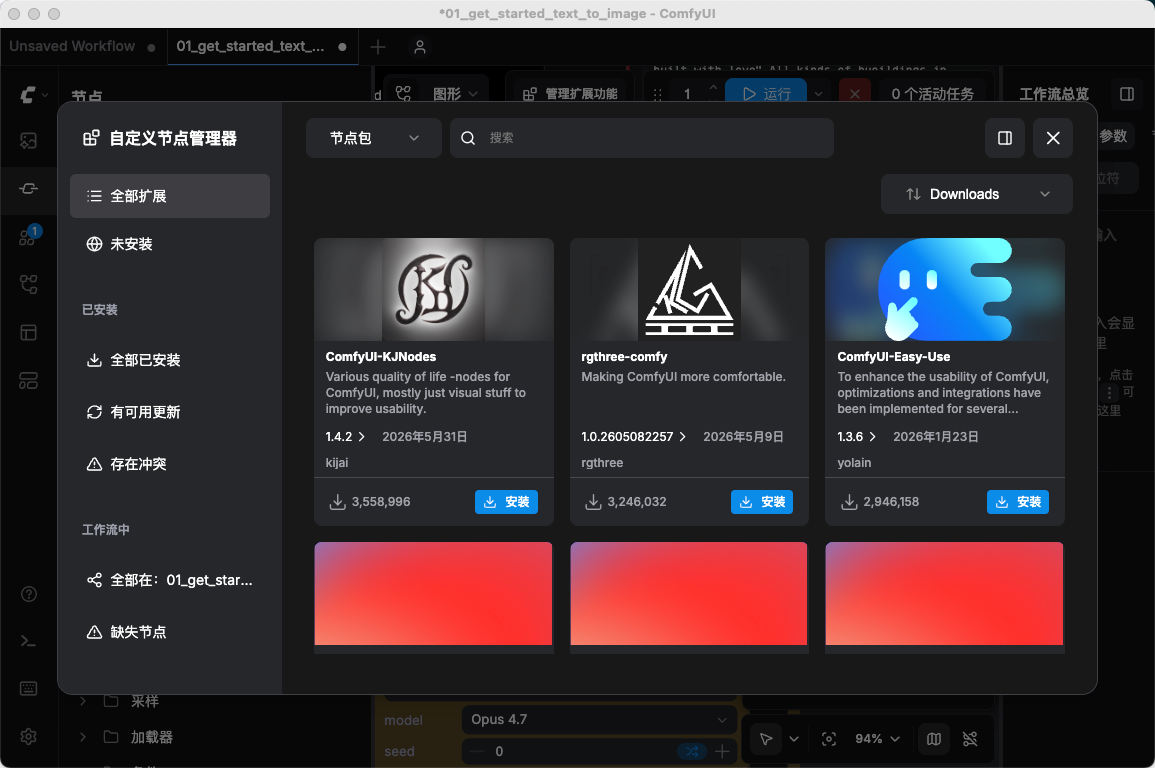Open the ComfyUI-Easy-Use thumbnail
The image size is (1155, 768).
click(945, 289)
